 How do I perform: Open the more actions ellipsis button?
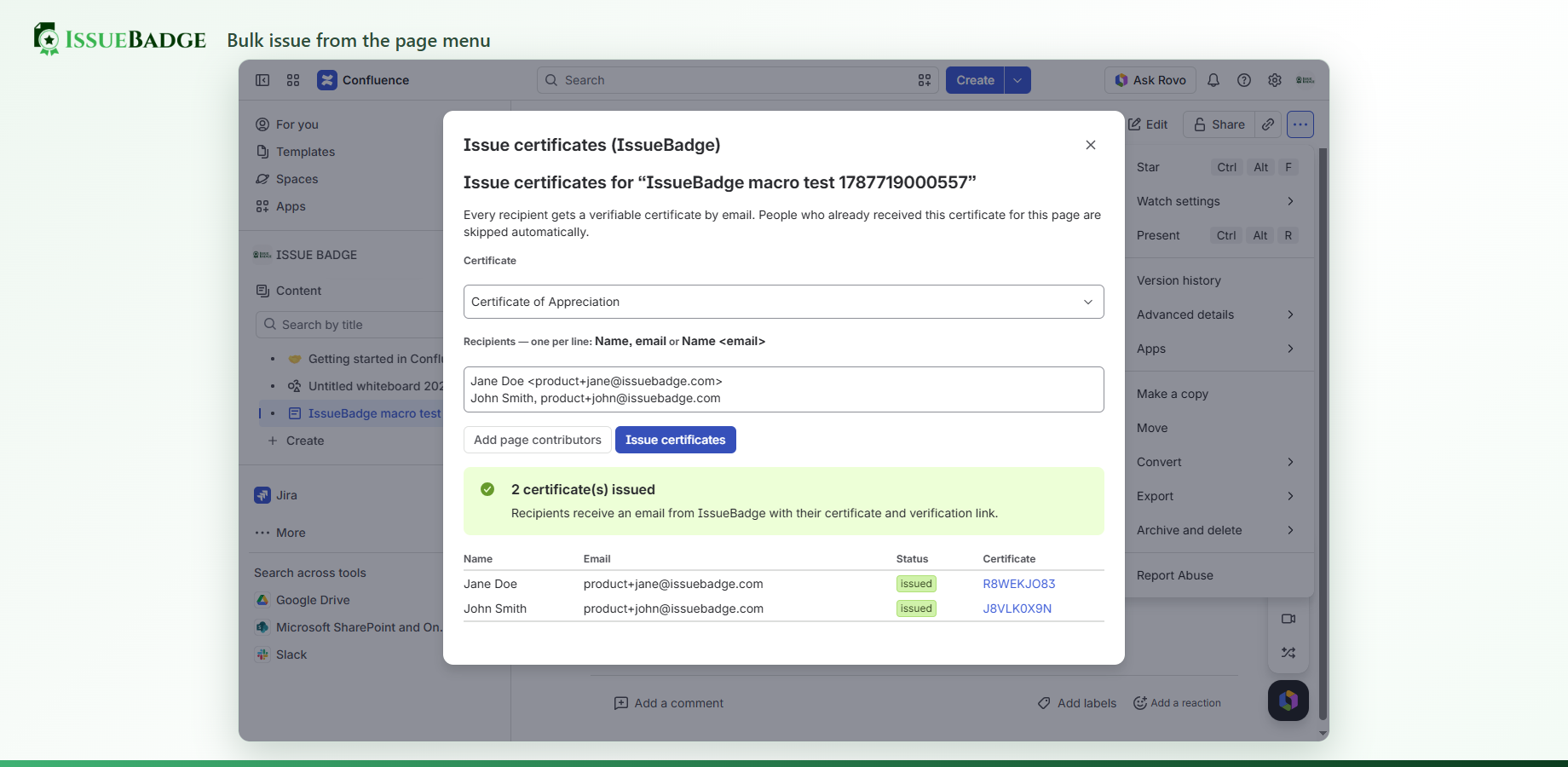[1300, 124]
